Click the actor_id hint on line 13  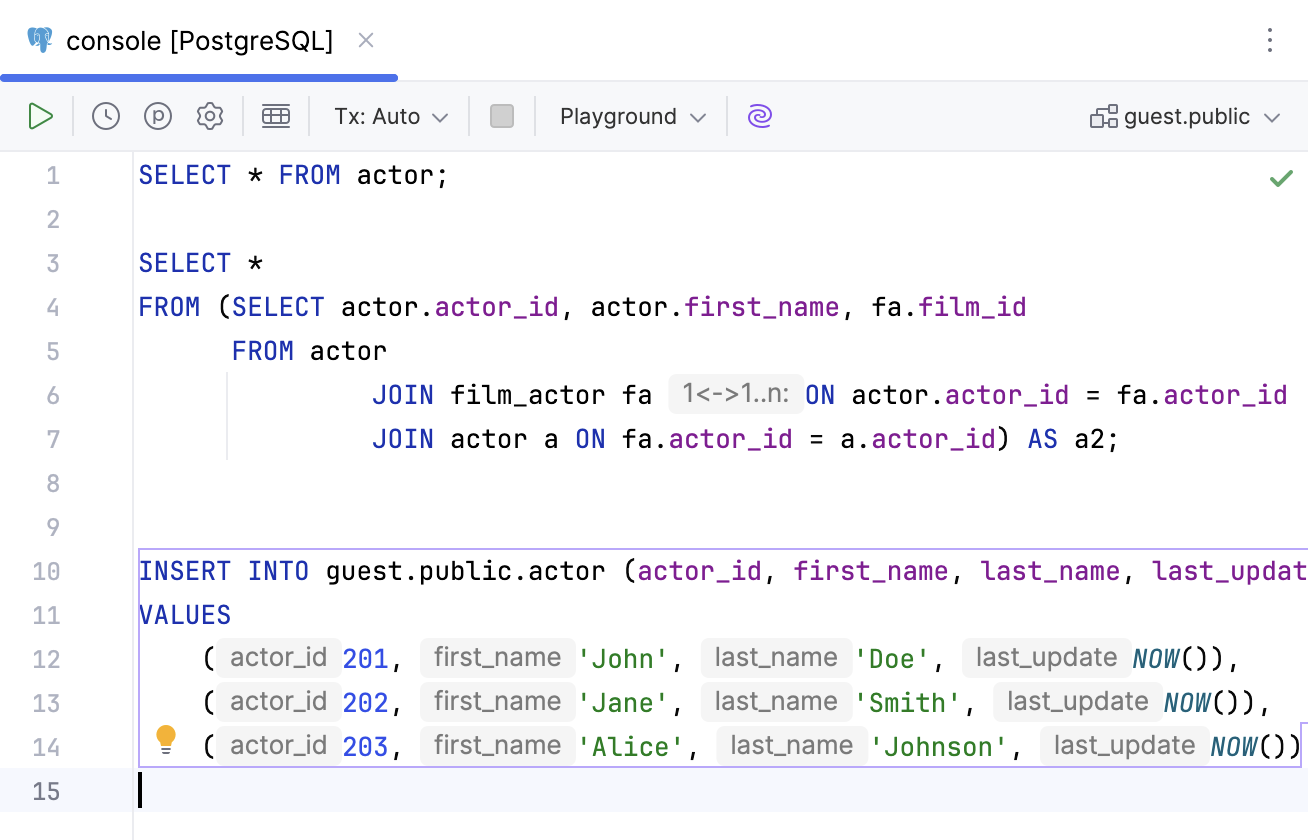(279, 702)
